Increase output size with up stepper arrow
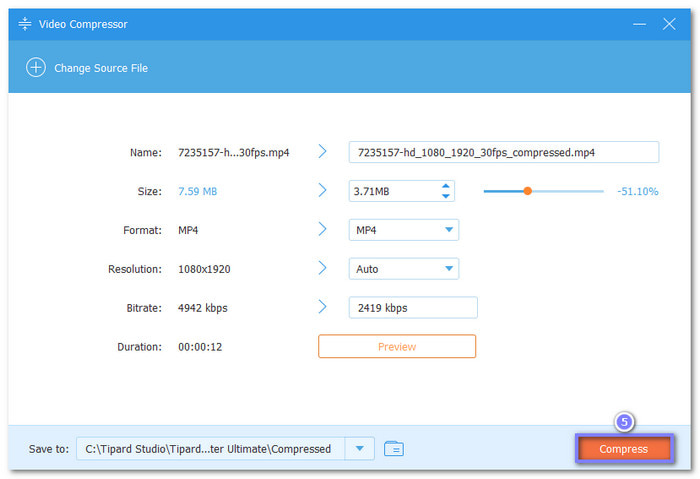The width and height of the screenshot is (700, 479). pos(445,185)
